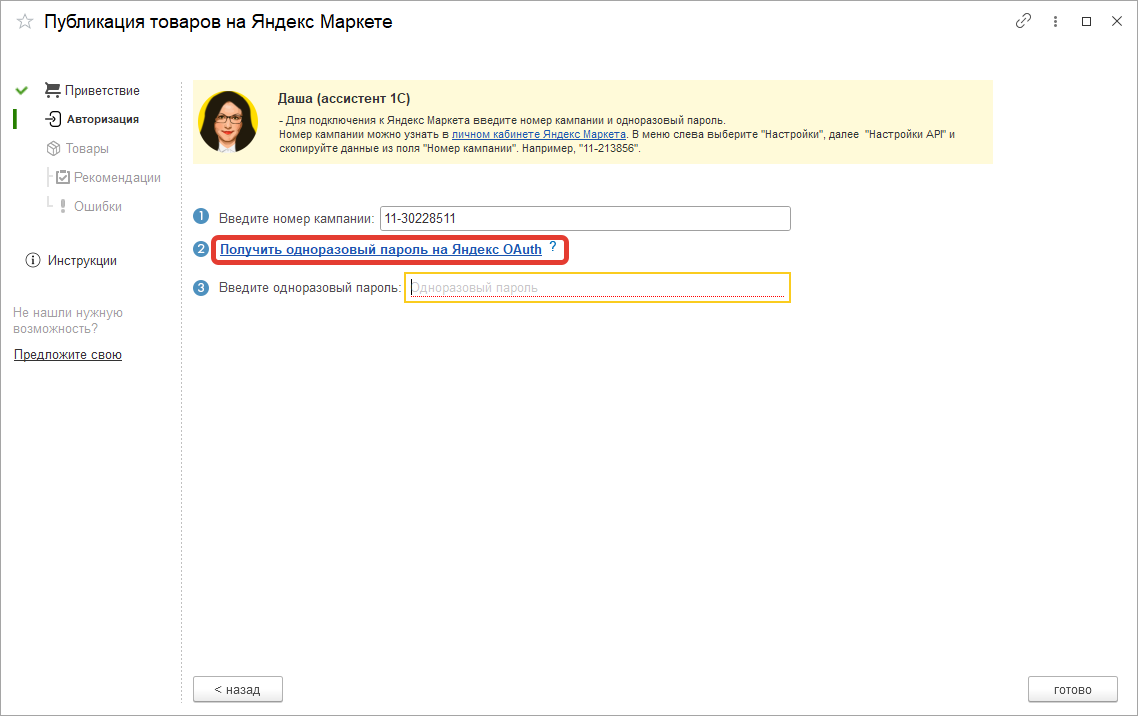Click the Даша (ассистент 1С) heading
This screenshot has height=716, width=1138.
coord(344,99)
